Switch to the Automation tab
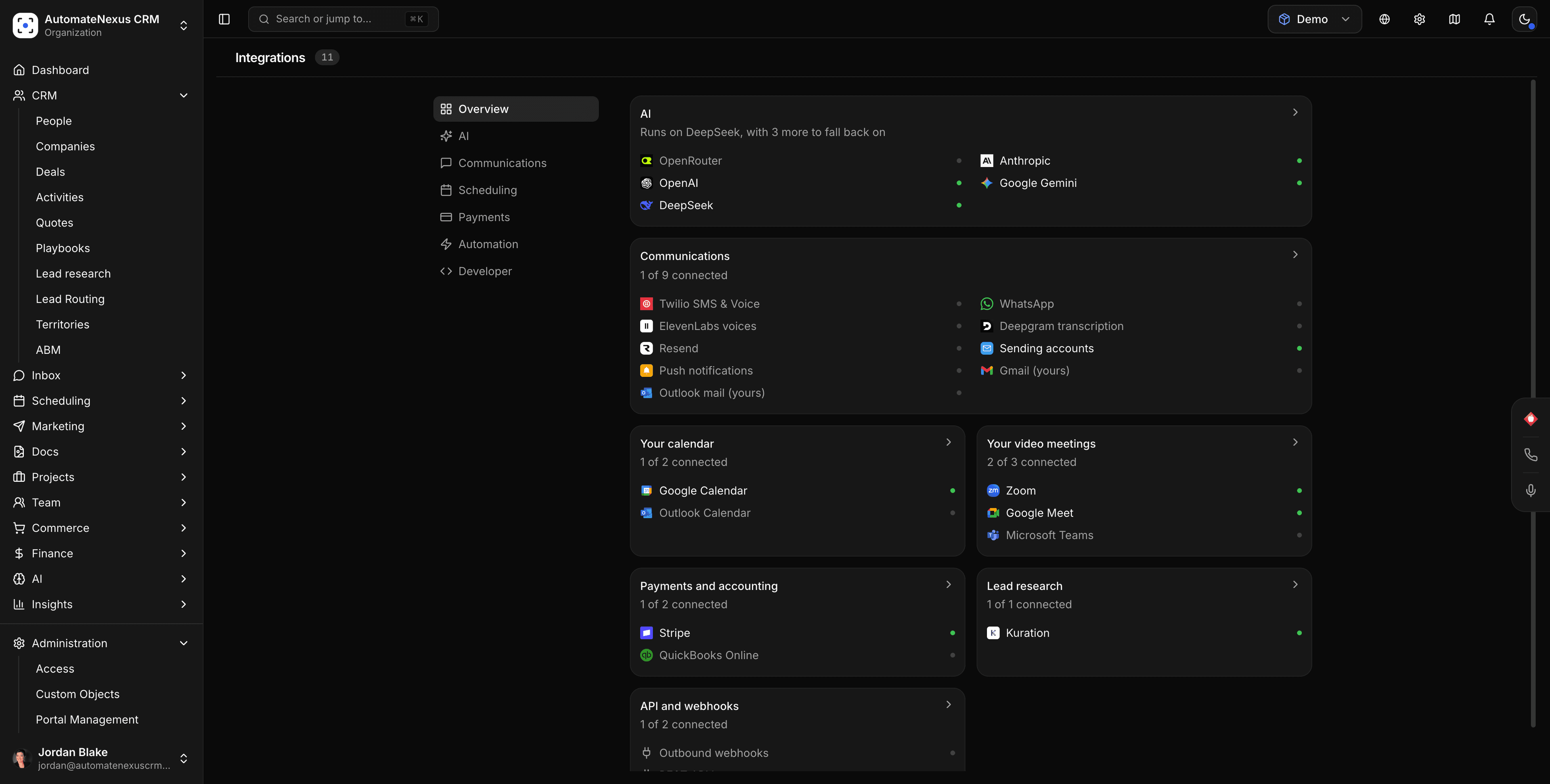Screen dimensions: 1550x784 coord(516,244)
